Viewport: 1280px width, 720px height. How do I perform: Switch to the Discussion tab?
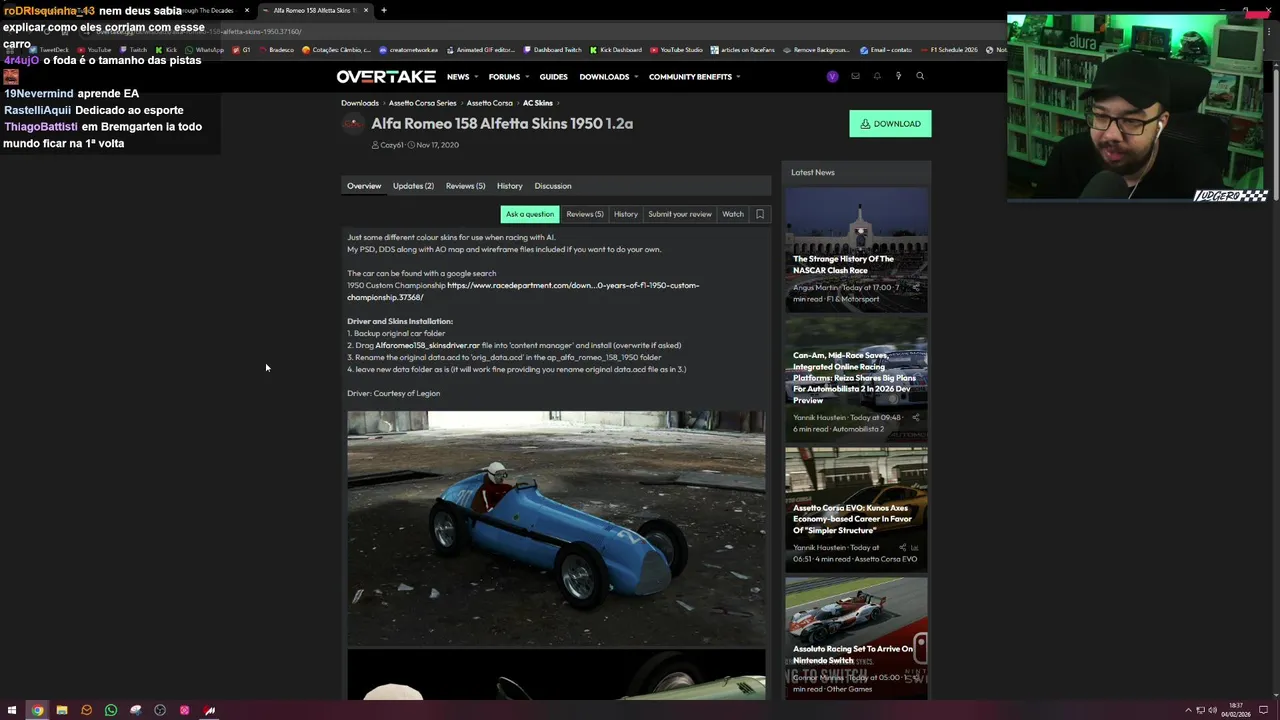pos(553,186)
